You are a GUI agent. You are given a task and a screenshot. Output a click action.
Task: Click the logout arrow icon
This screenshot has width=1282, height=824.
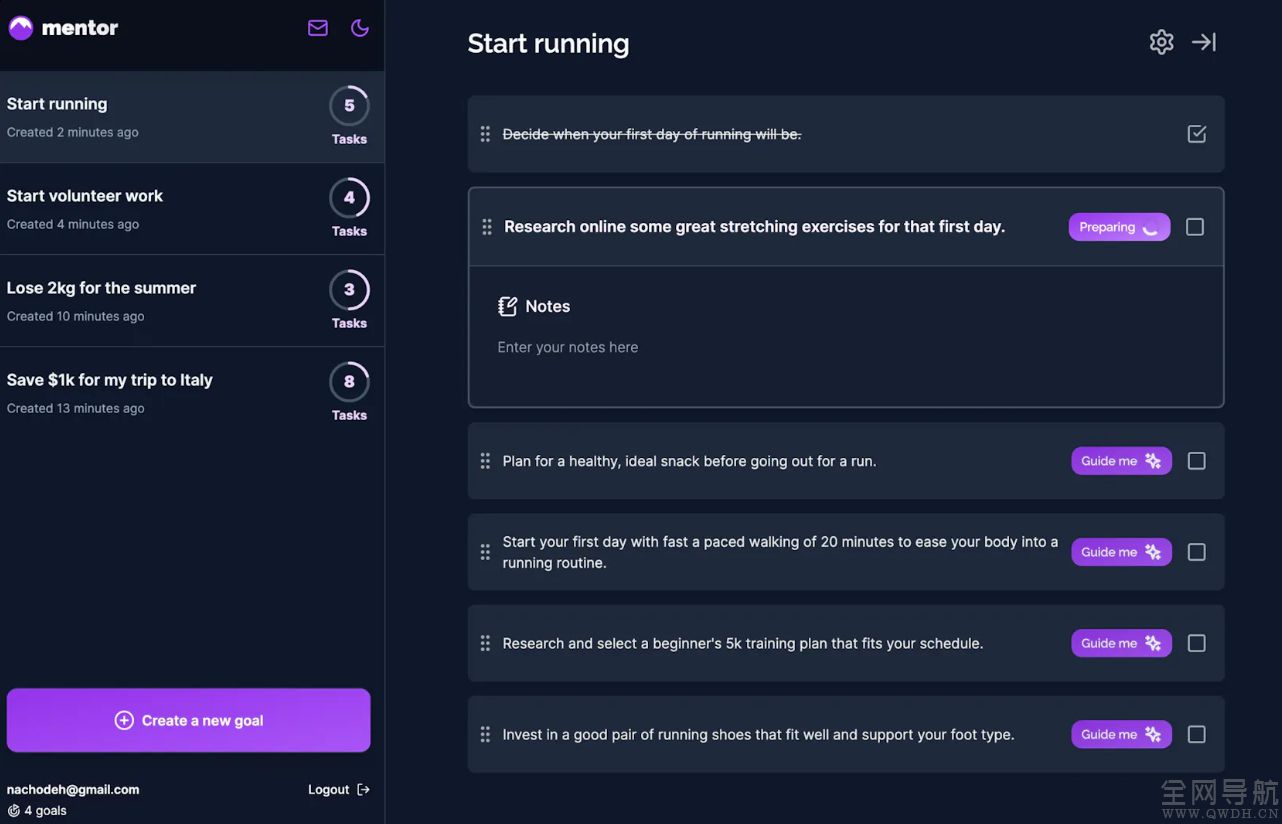[363, 790]
